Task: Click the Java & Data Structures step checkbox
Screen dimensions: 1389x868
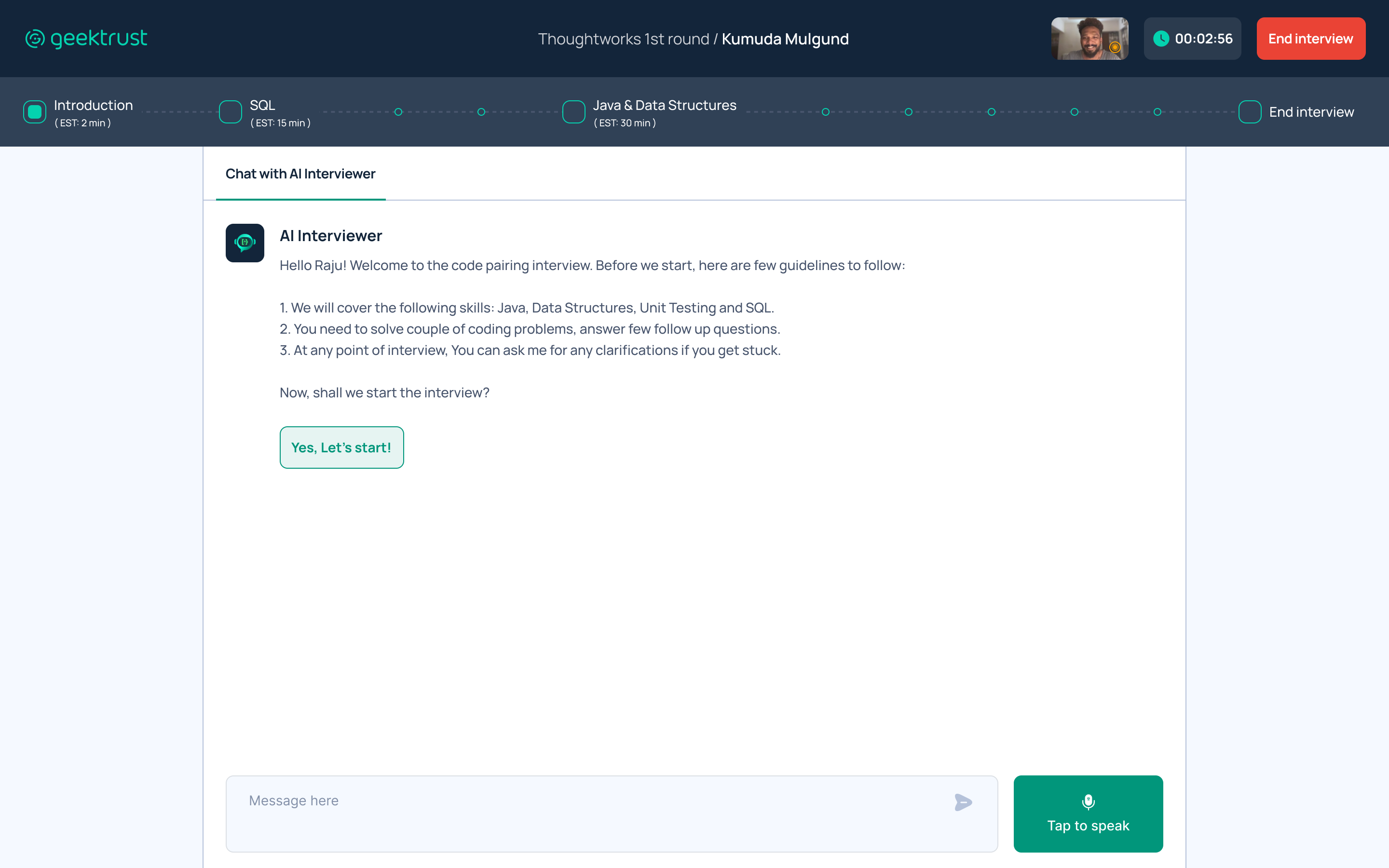Action: pyautogui.click(x=573, y=112)
